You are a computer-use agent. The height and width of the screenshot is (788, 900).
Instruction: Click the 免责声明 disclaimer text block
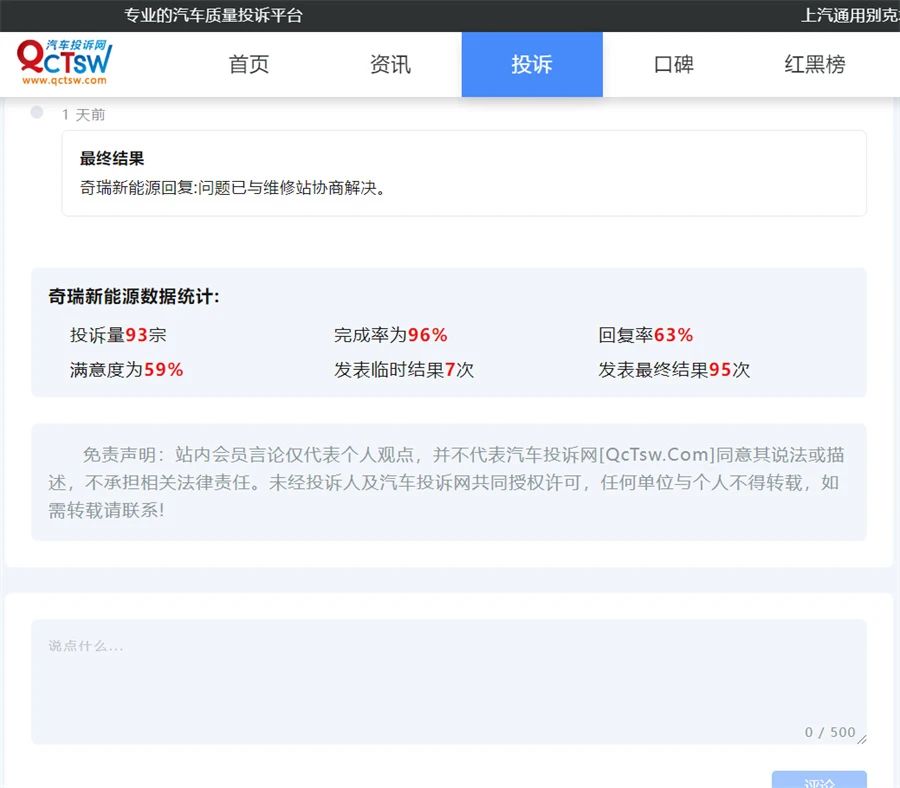448,482
